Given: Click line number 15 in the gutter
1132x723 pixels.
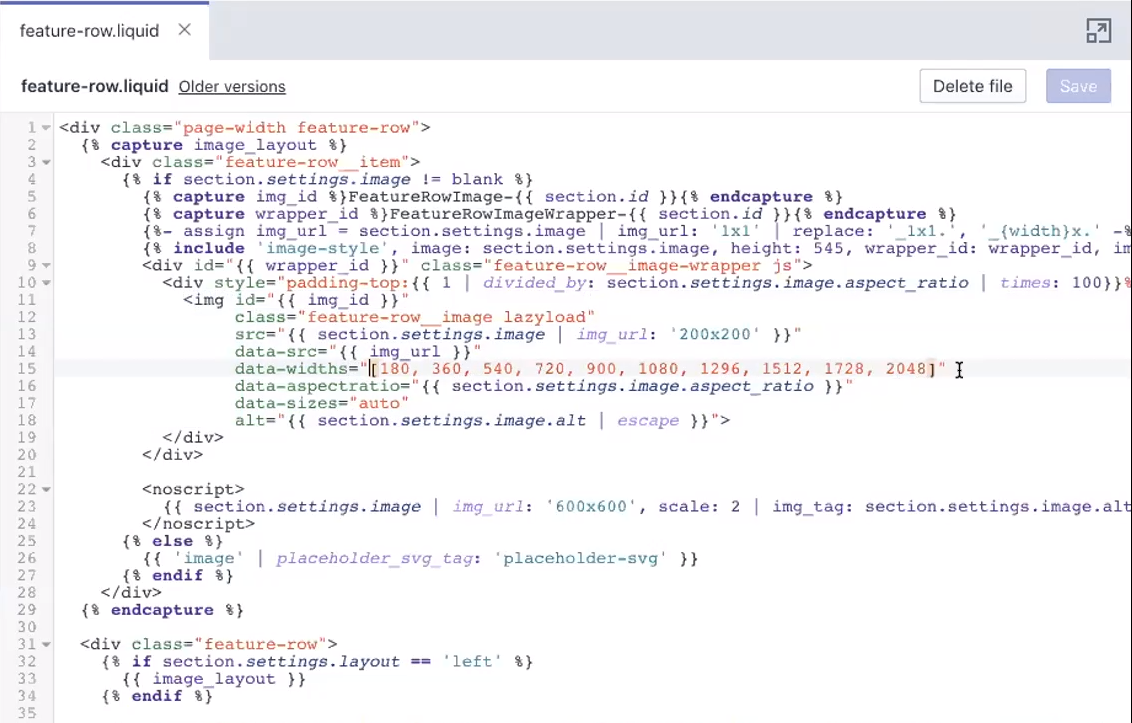Looking at the screenshot, I should tap(26, 368).
